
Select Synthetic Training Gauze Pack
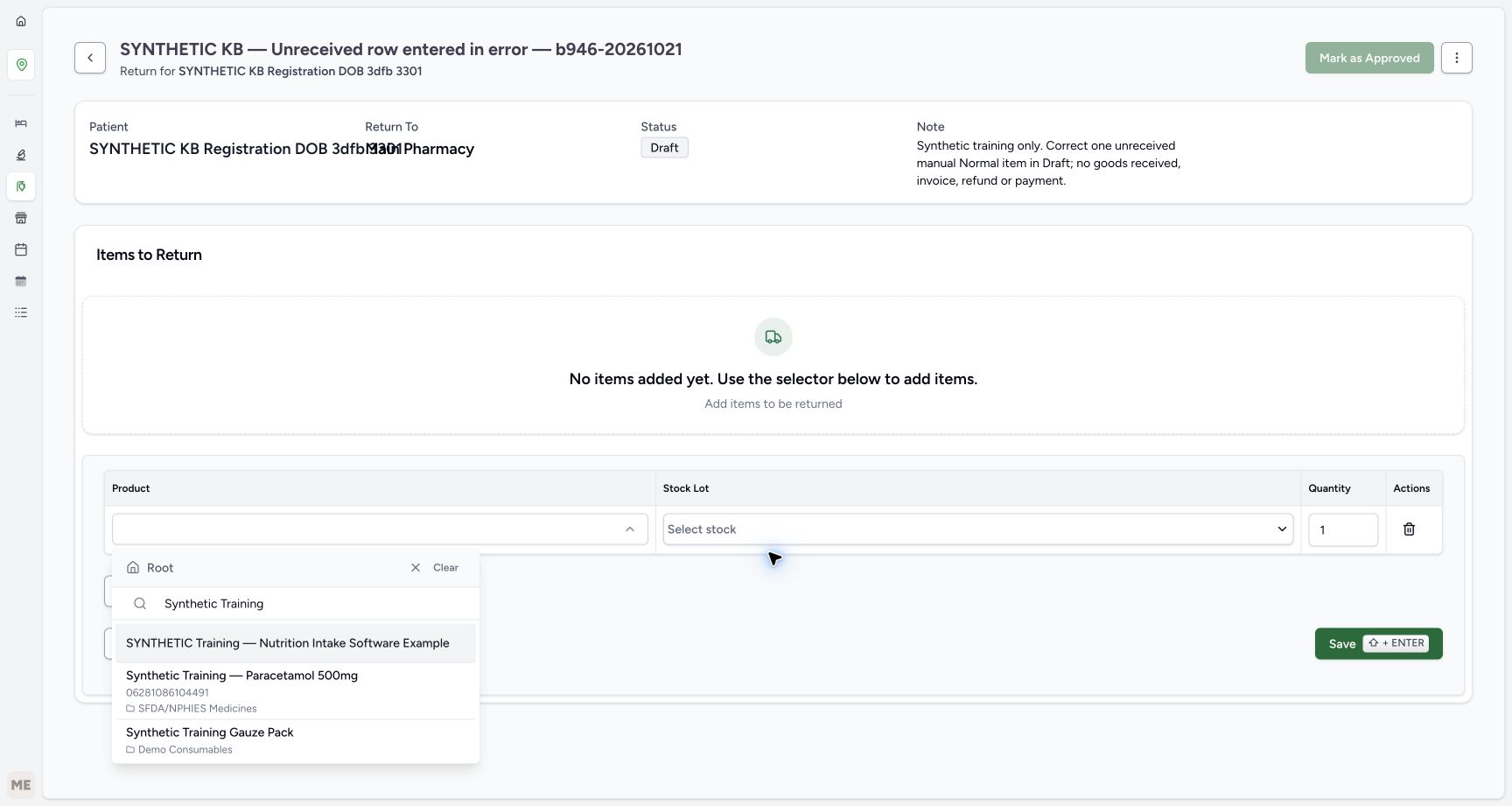(x=296, y=740)
